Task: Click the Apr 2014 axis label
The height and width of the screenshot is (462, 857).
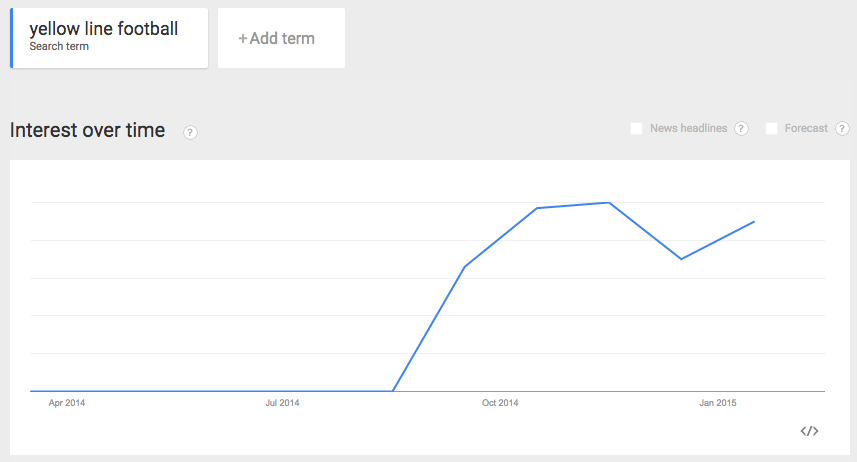Action: pyautogui.click(x=67, y=404)
